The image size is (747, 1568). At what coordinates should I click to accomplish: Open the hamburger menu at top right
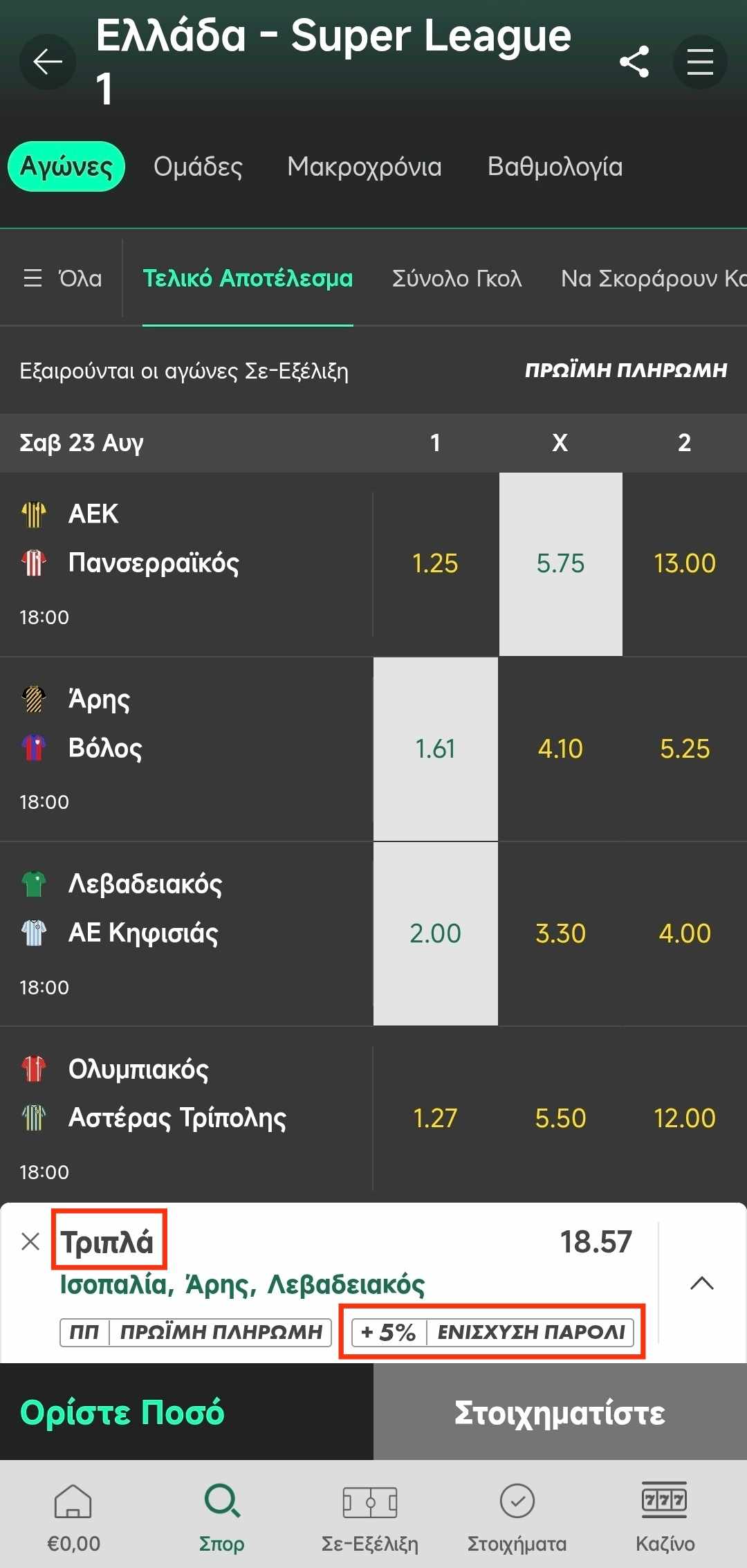tap(700, 62)
